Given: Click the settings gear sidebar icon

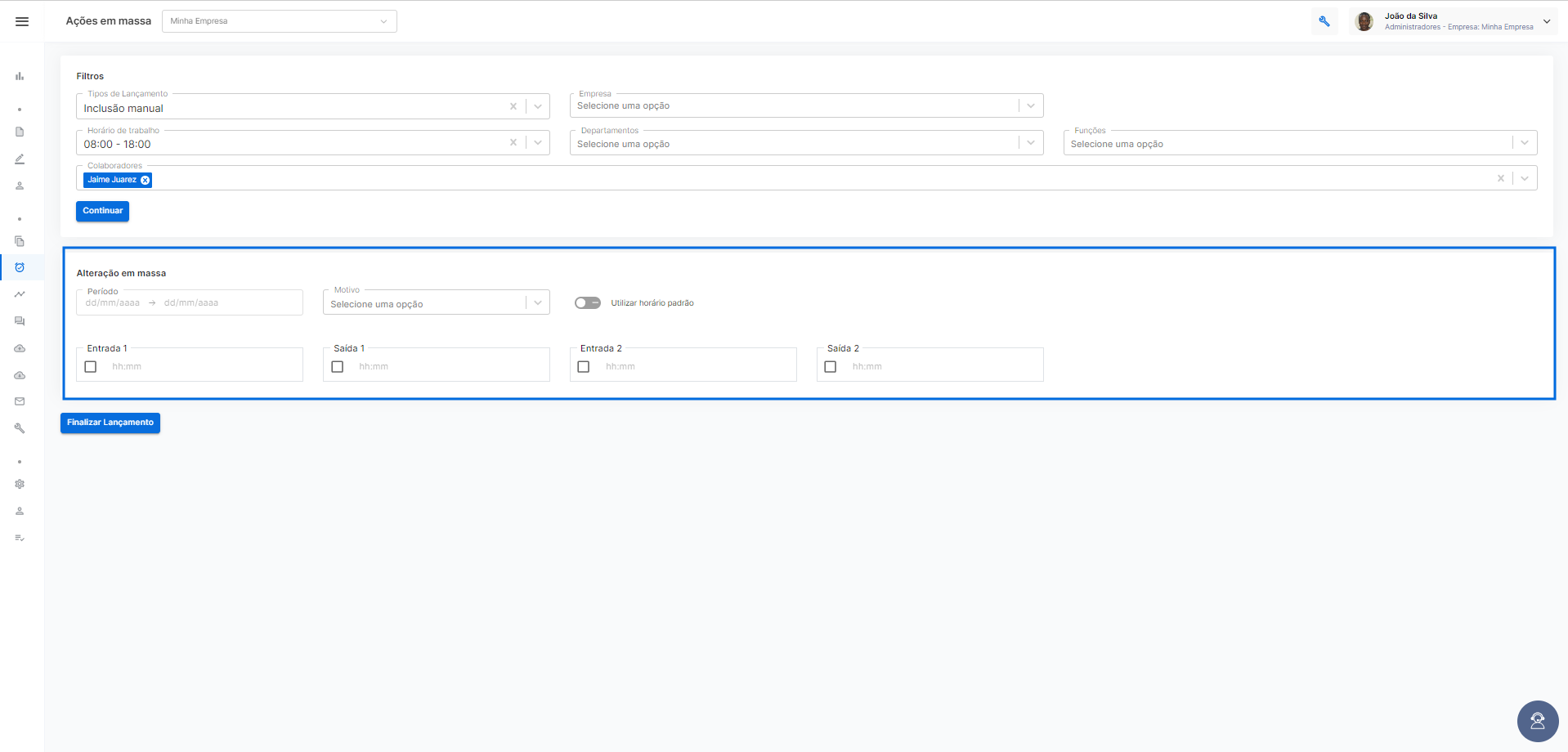Looking at the screenshot, I should [20, 484].
